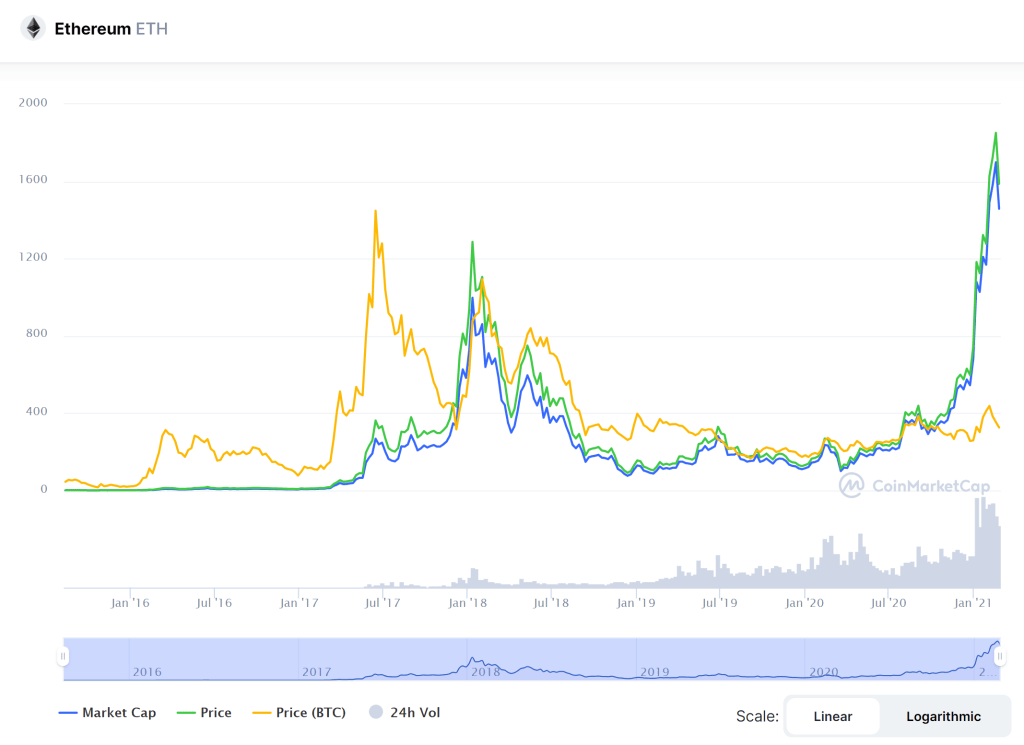Hide the Market Cap series via legend label
This screenshot has height=745, width=1024.
coord(117,713)
